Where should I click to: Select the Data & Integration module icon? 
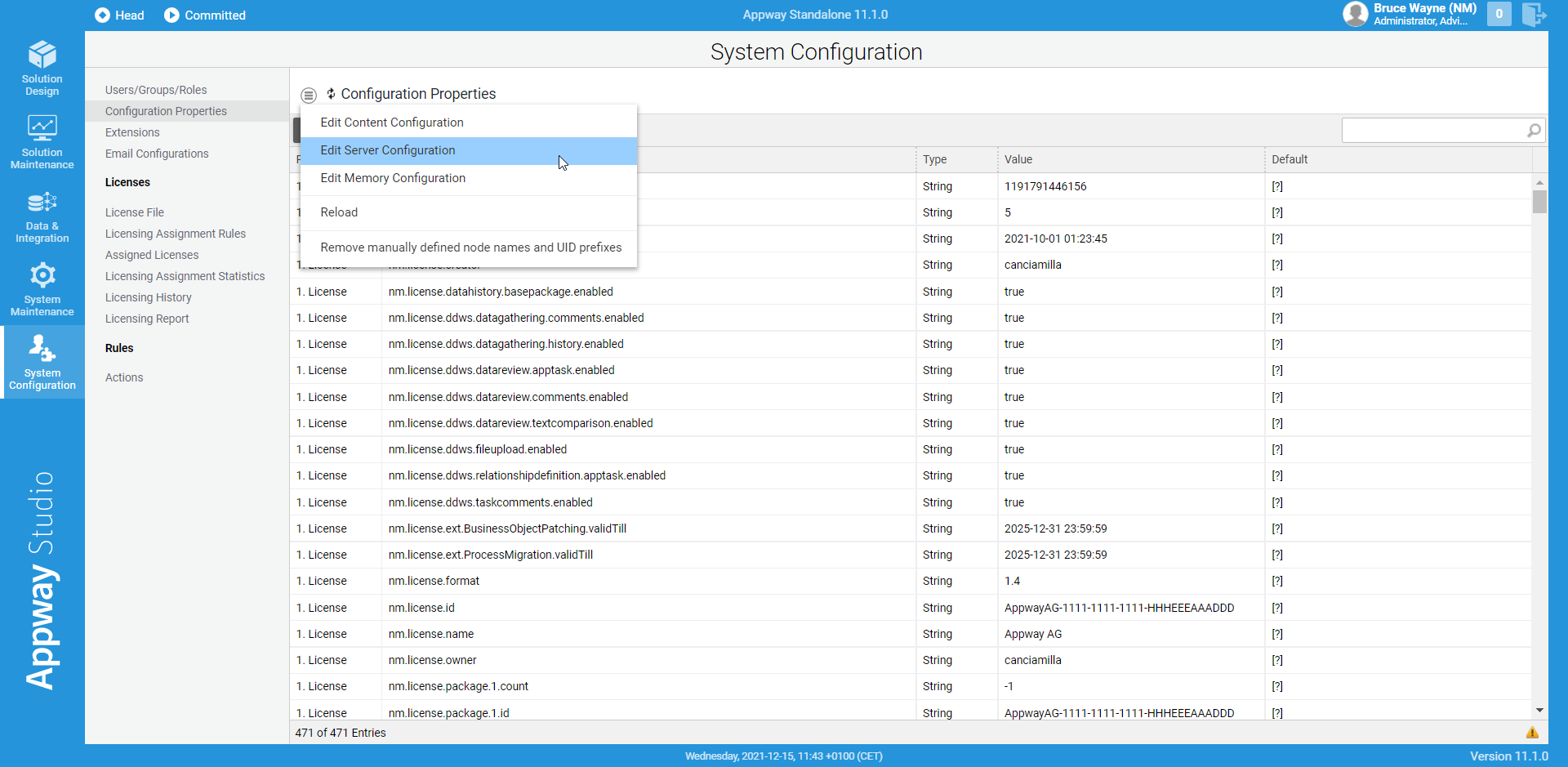pyautogui.click(x=42, y=215)
